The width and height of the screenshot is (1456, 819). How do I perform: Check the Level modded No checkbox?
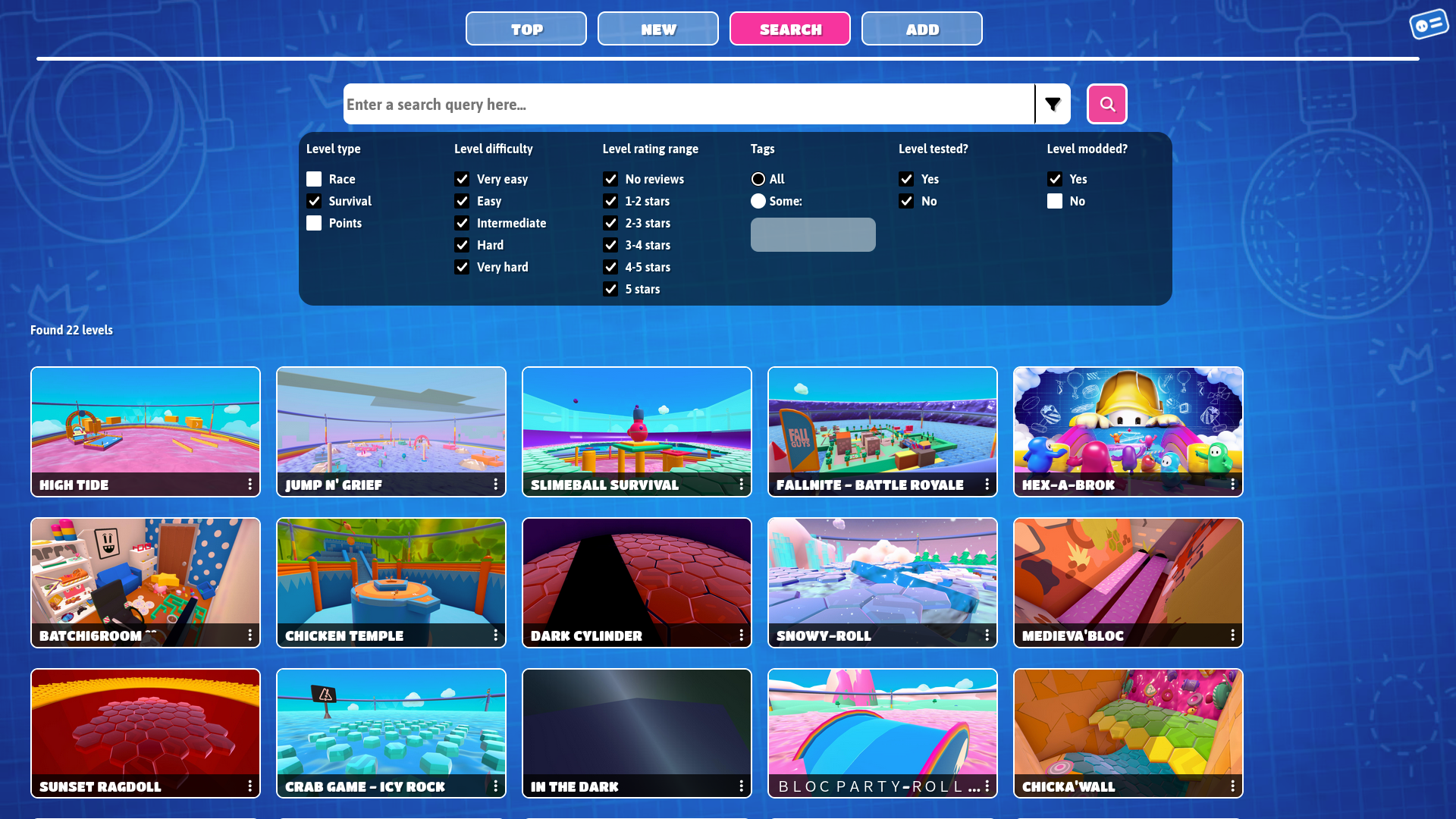pyautogui.click(x=1055, y=201)
